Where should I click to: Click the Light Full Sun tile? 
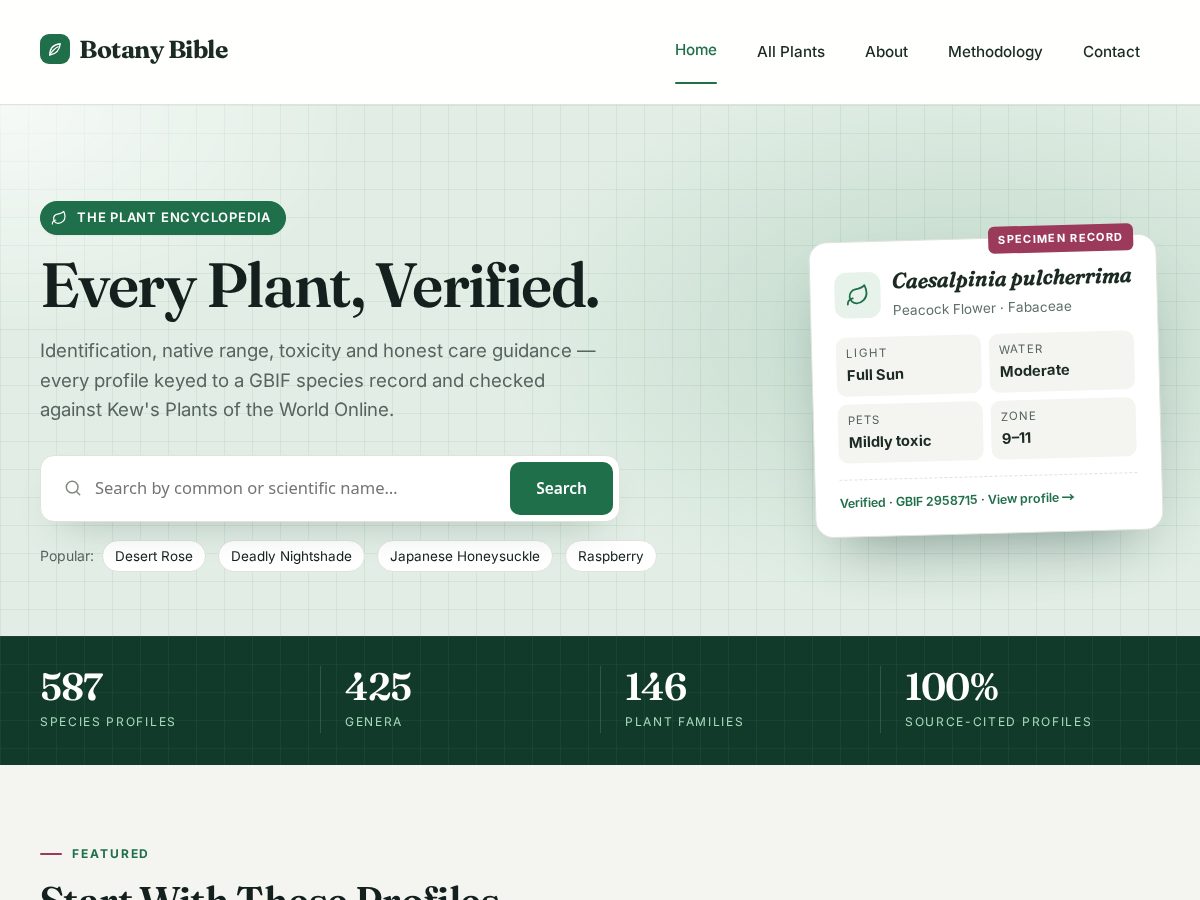click(x=909, y=365)
